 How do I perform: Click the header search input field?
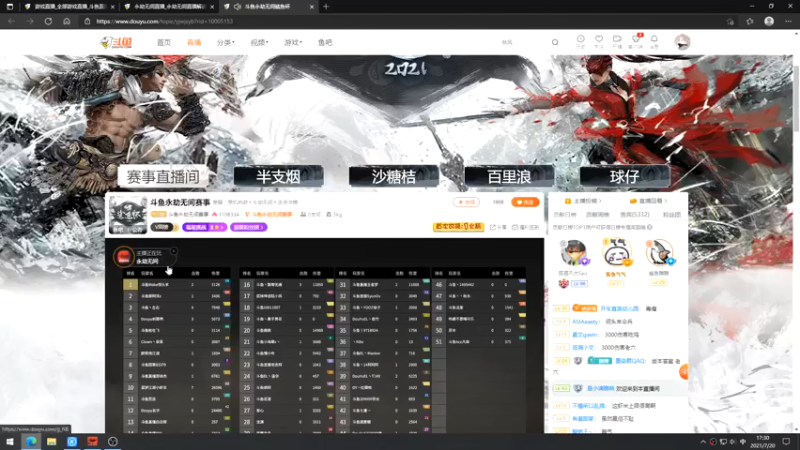click(x=523, y=42)
